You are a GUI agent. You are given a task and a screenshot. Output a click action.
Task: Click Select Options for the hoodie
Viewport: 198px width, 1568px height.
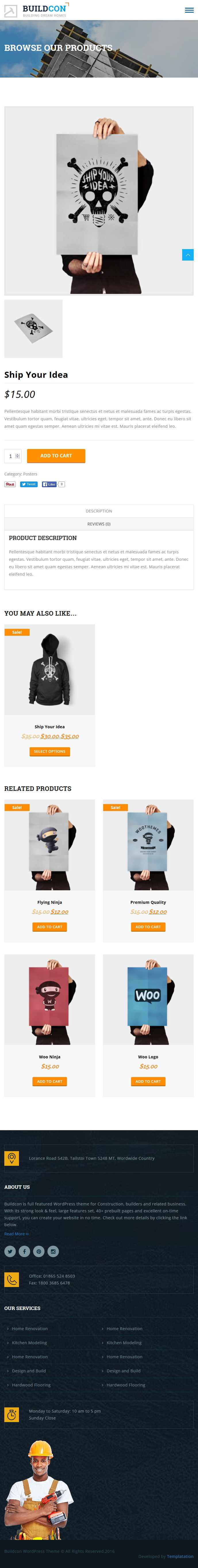[49, 752]
